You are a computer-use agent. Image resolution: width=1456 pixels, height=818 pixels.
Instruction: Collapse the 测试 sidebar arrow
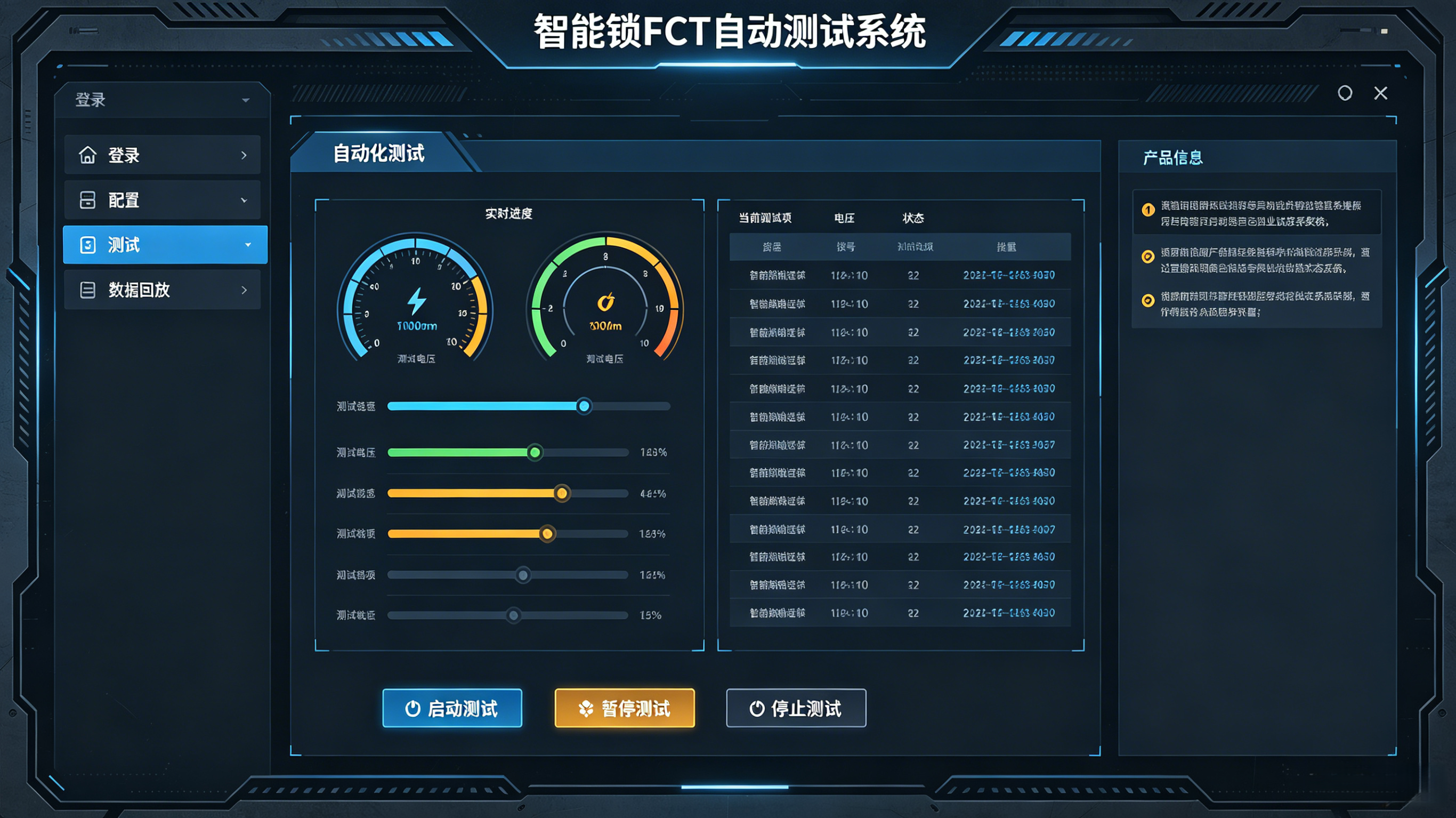248,245
